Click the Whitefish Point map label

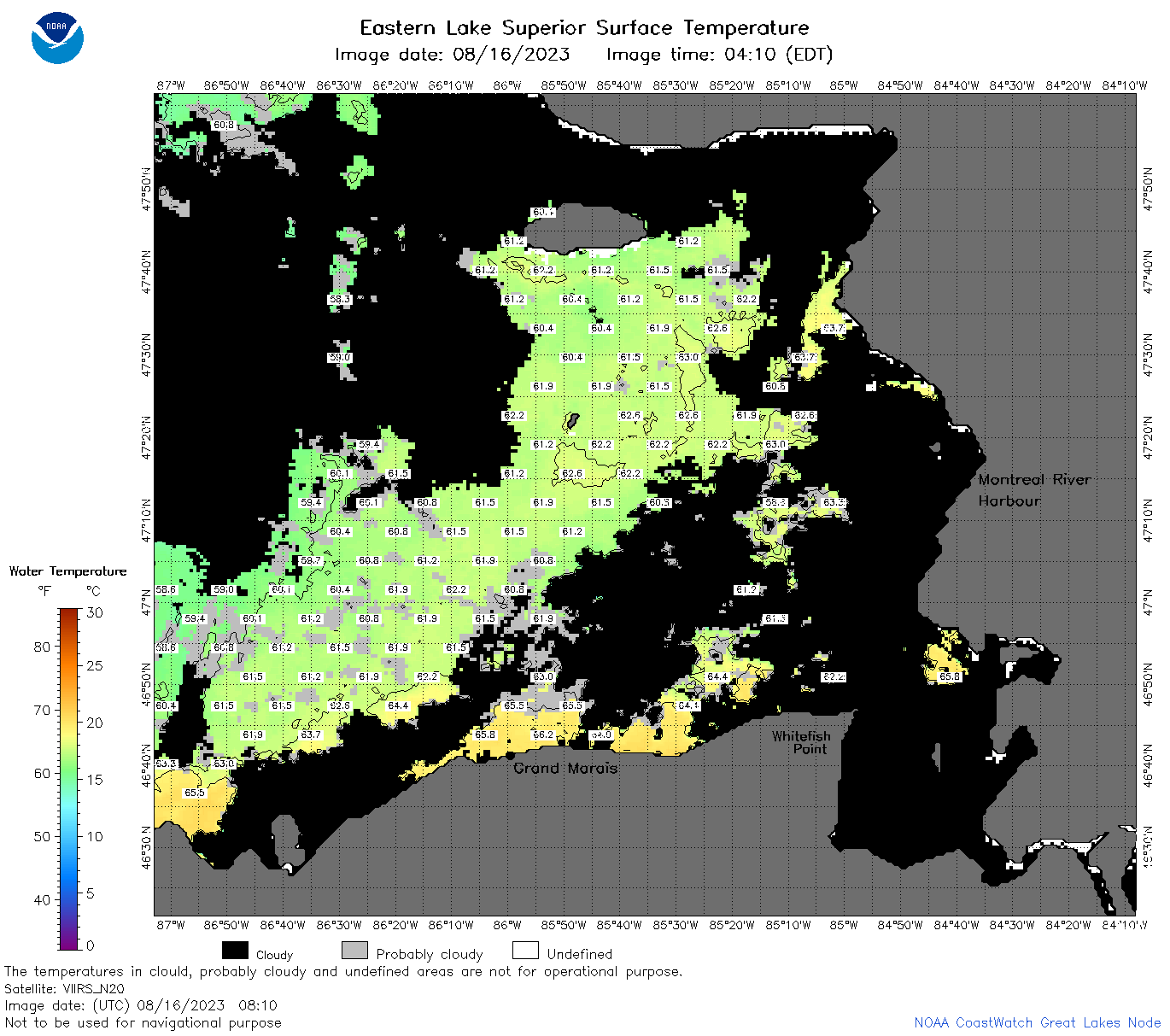click(801, 742)
